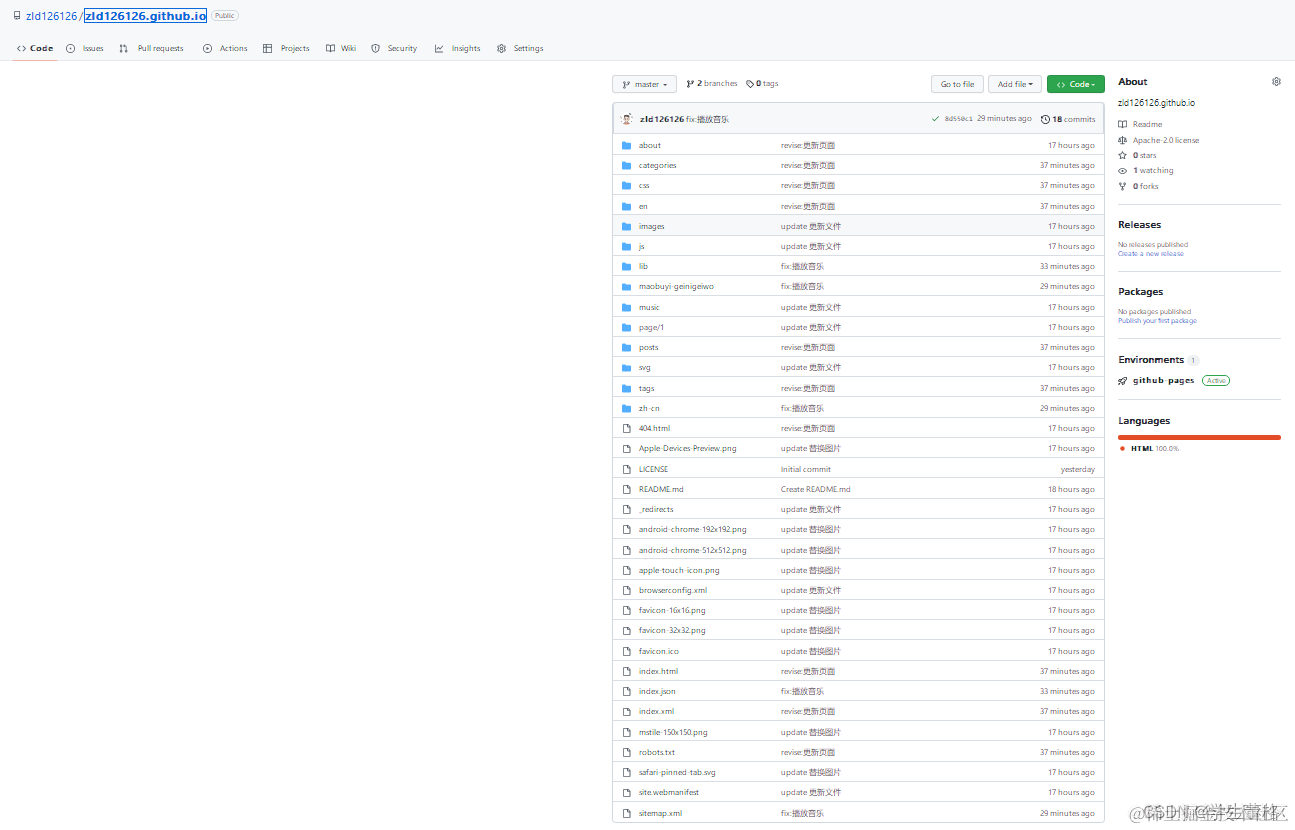
Task: Click the scale icon beside Apache-2.0 license
Action: [1123, 141]
